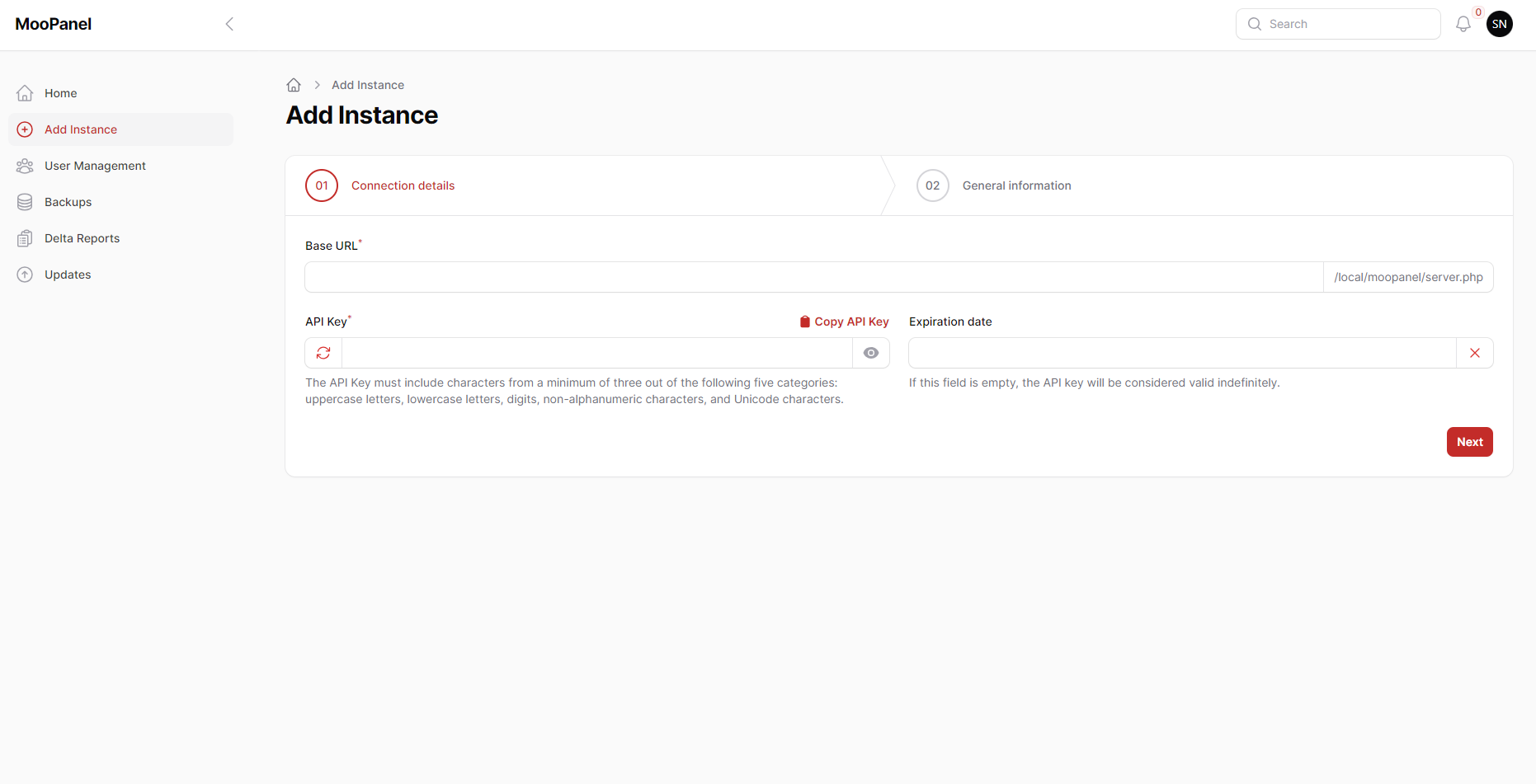Regenerate API key with refresh icon
This screenshot has width=1536, height=784.
click(323, 353)
